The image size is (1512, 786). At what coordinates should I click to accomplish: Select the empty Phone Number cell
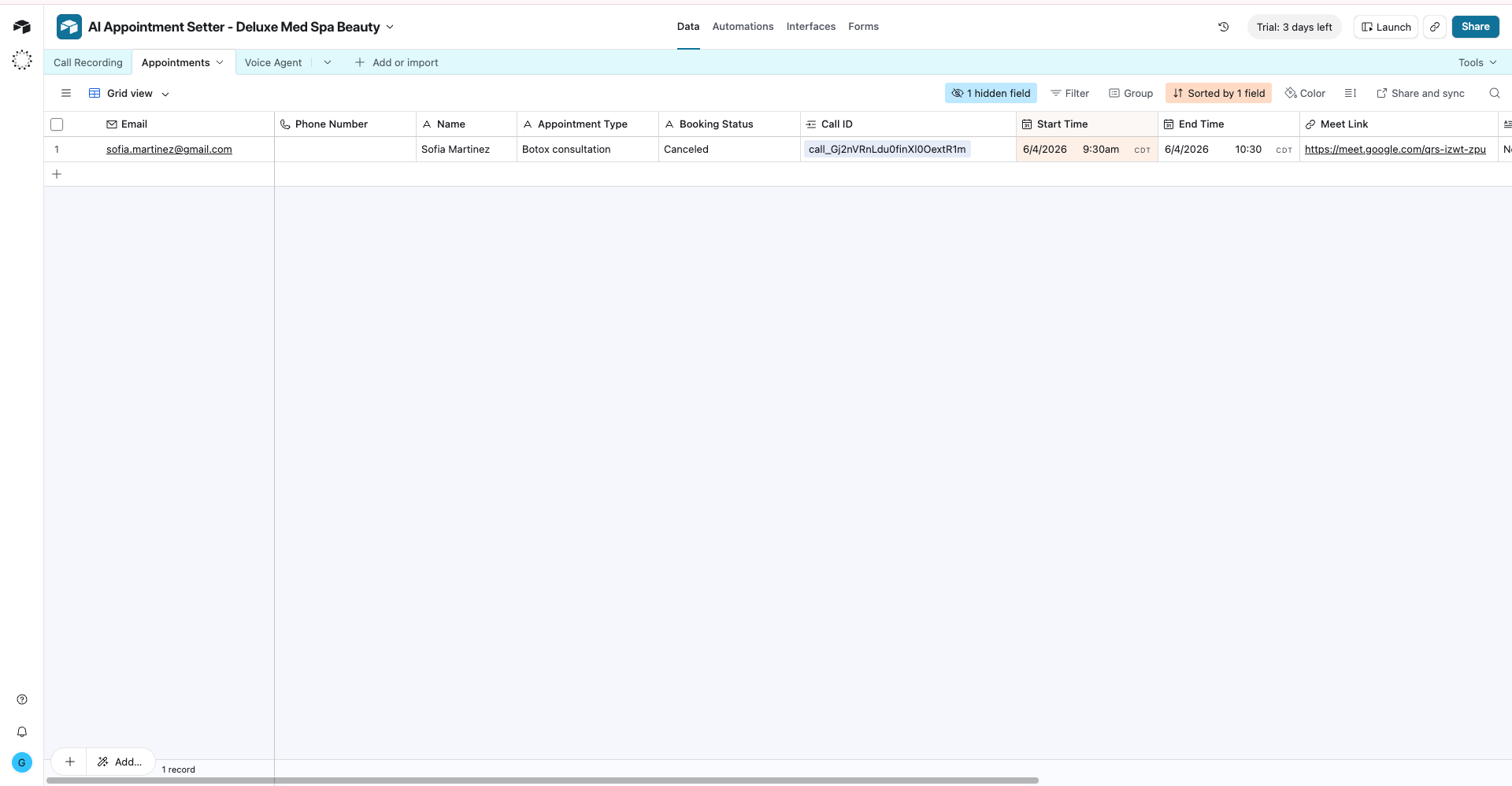pos(345,149)
